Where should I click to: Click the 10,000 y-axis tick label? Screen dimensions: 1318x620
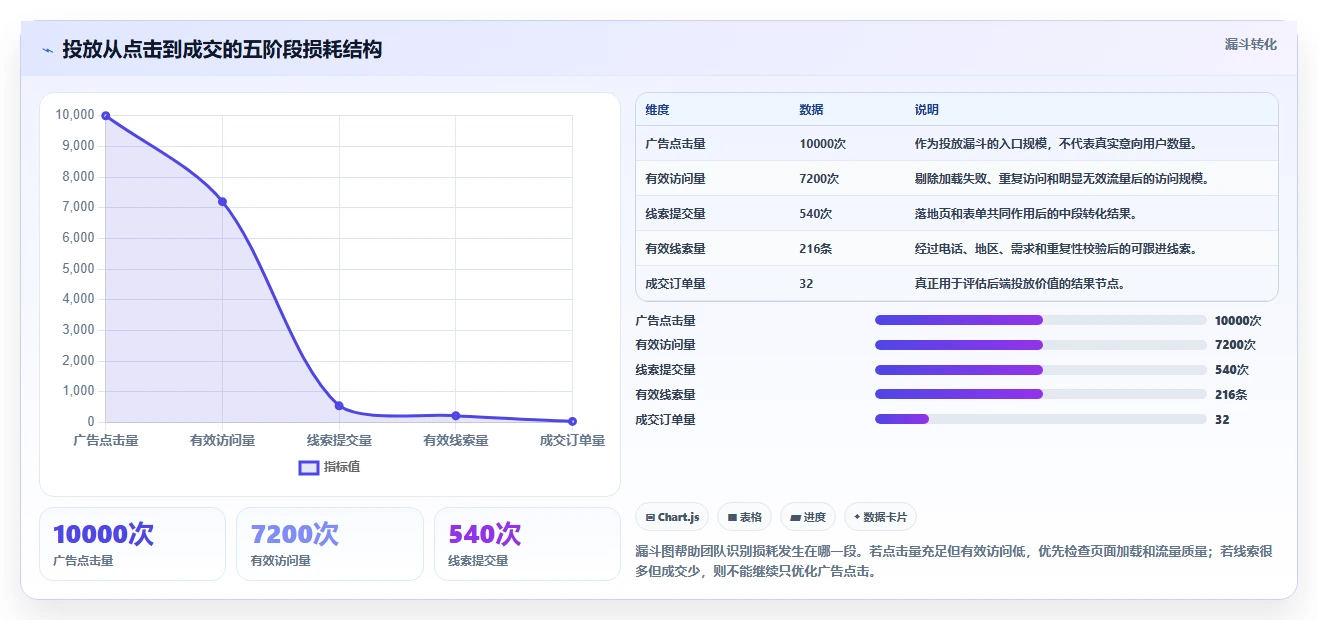(75, 115)
